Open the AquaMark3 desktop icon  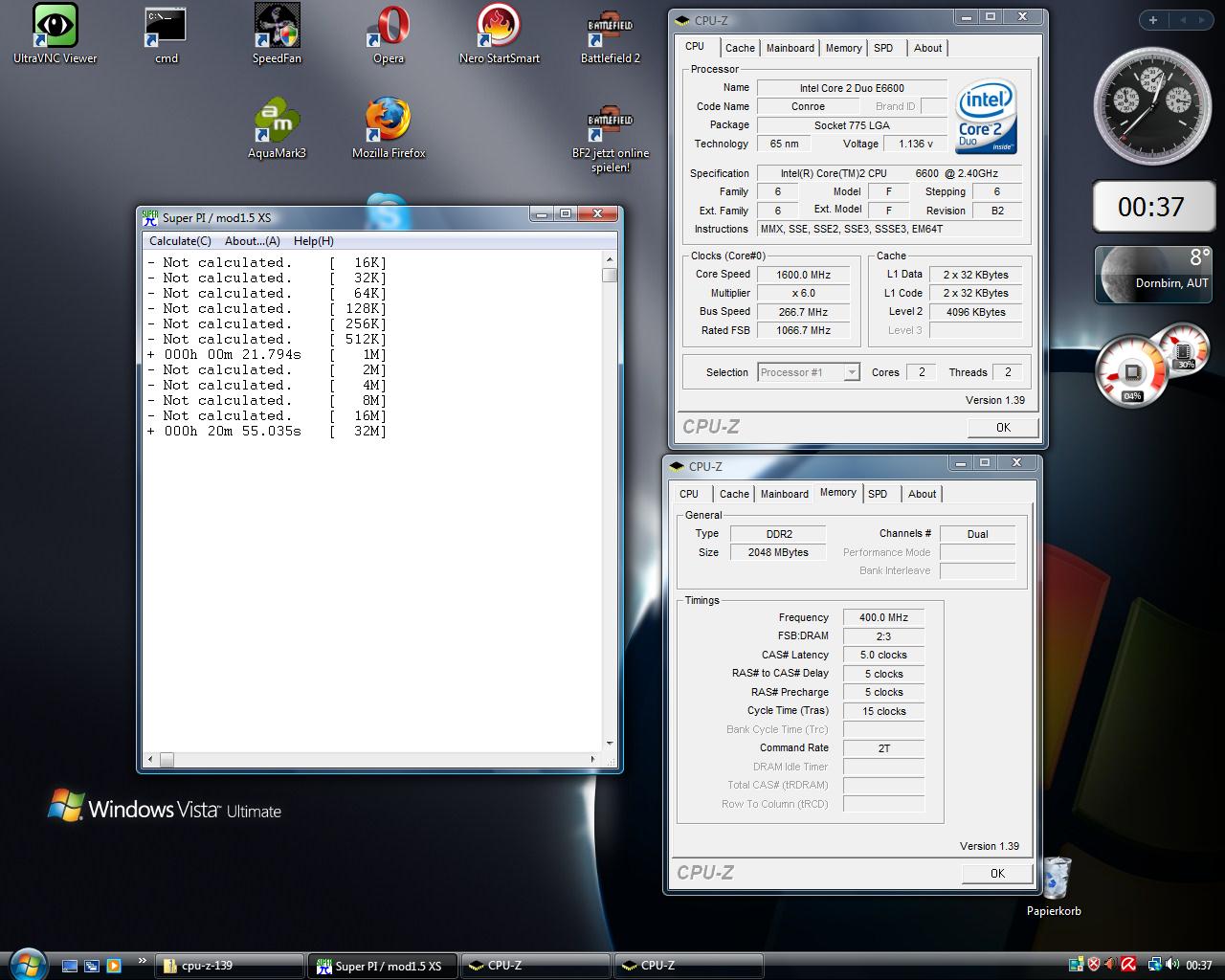coord(277,128)
